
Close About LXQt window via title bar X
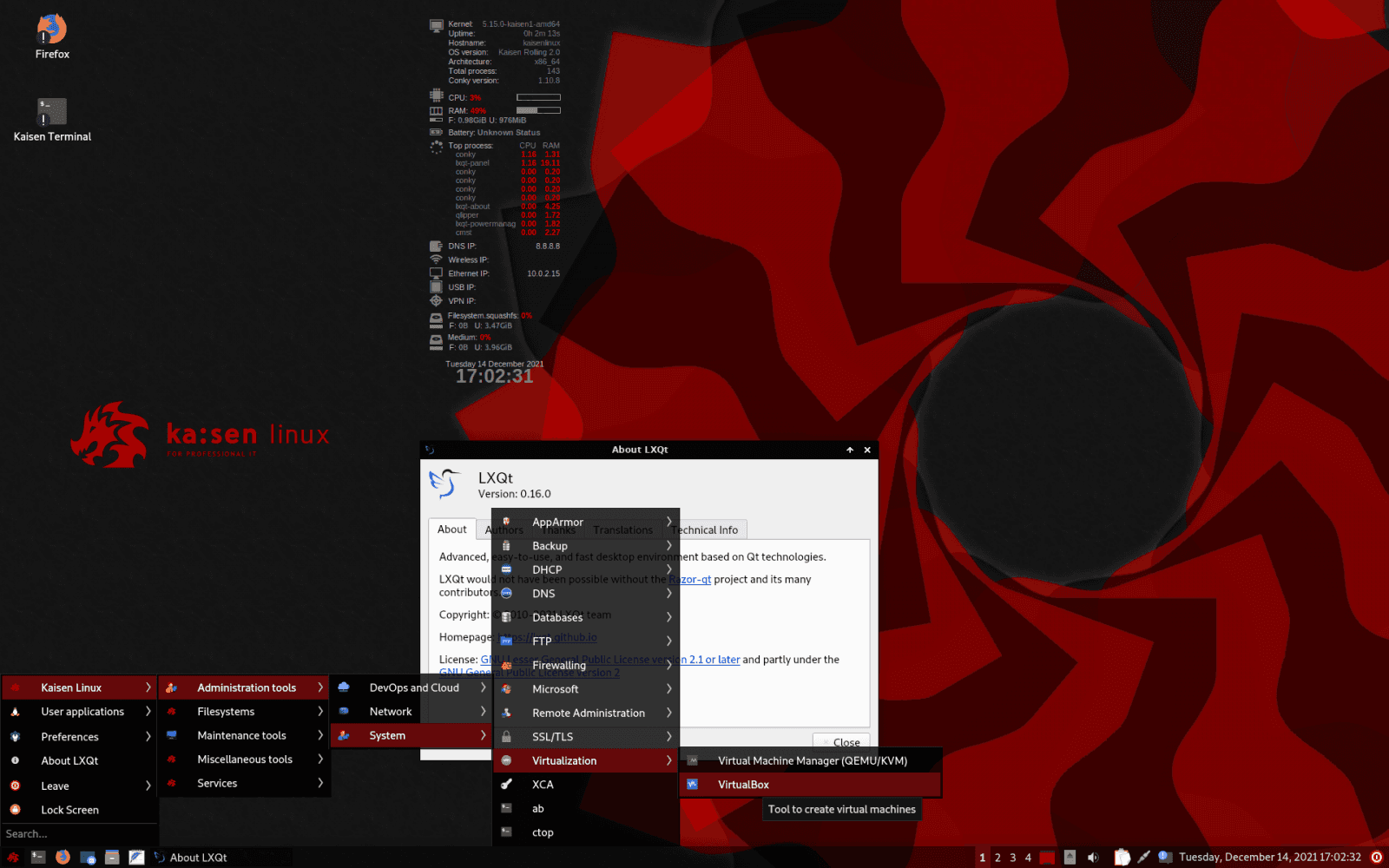(x=867, y=450)
